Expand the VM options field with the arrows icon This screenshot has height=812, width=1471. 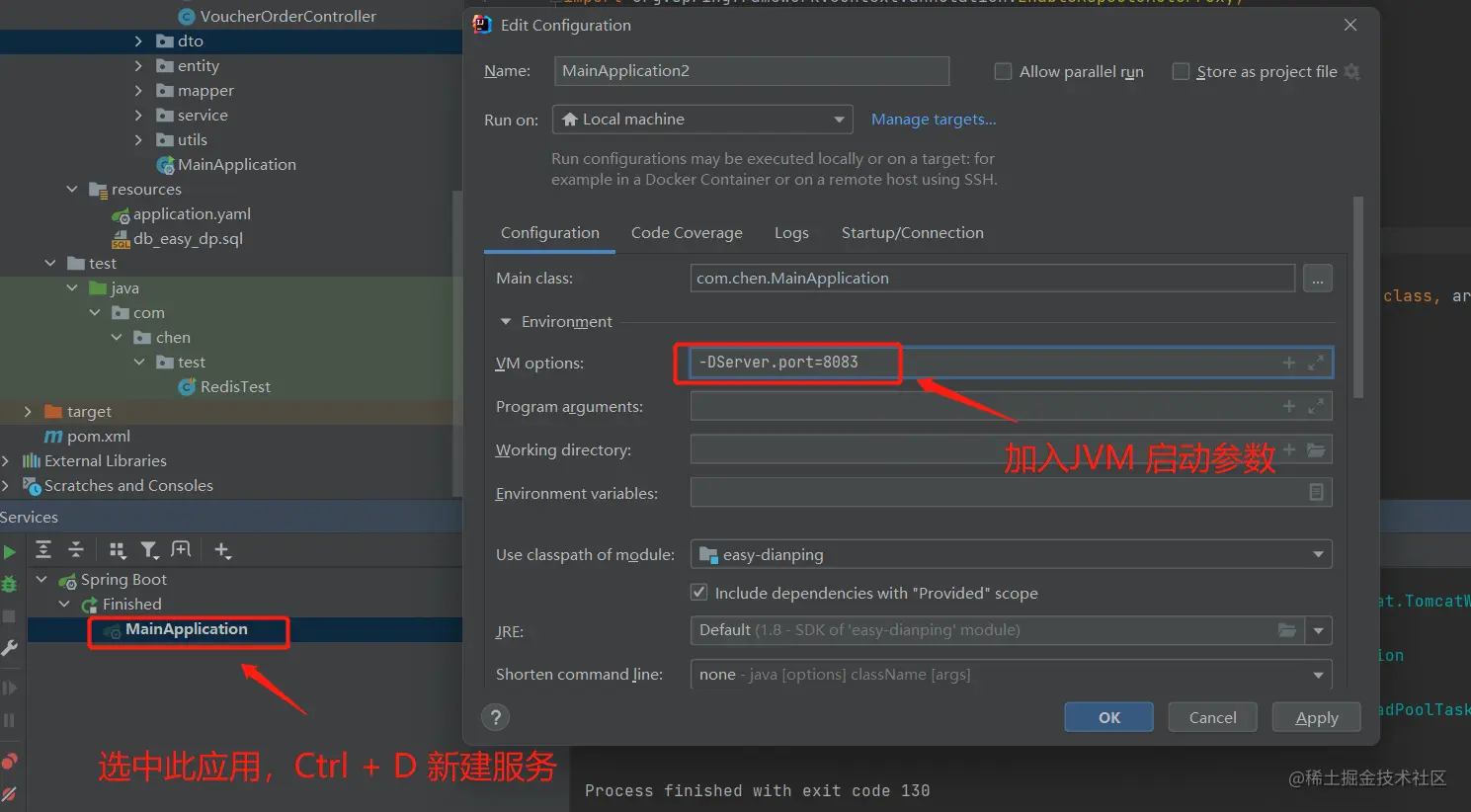1316,363
